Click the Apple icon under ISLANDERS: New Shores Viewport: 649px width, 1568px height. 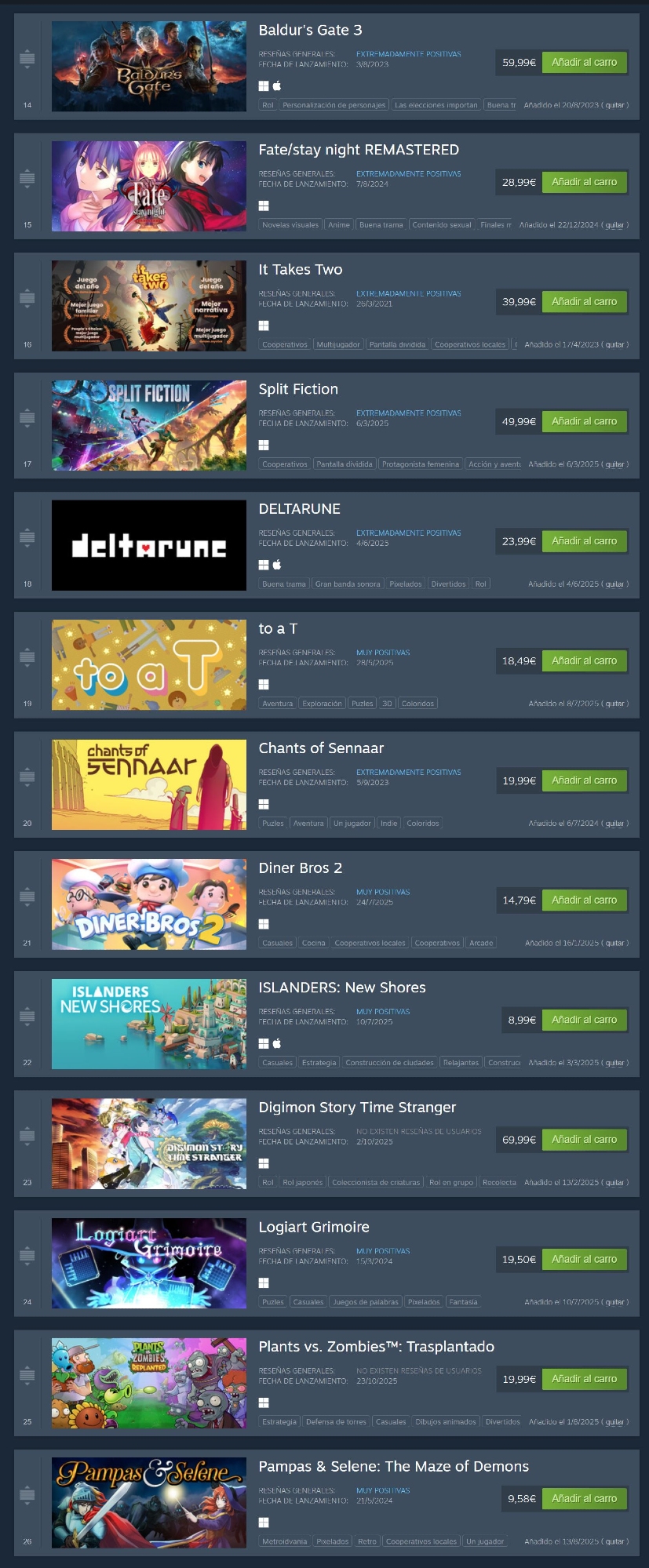pyautogui.click(x=277, y=1043)
